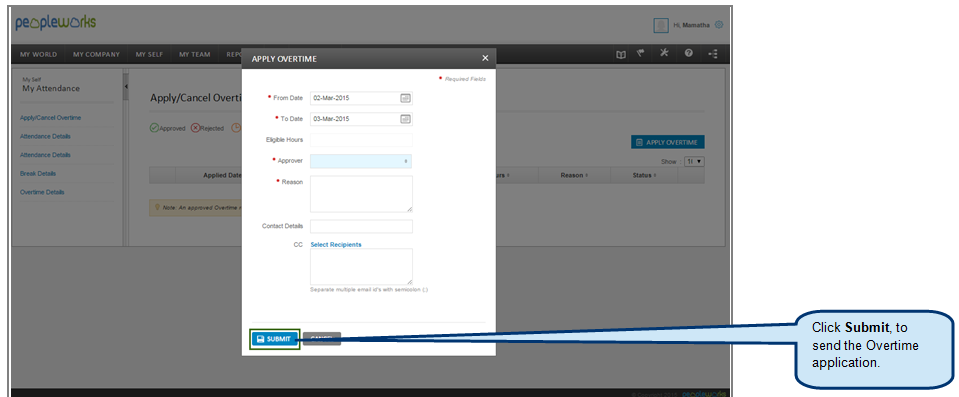The image size is (959, 397).
Task: Open the settings gear beside Hi, Mamatha
Action: (x=719, y=25)
